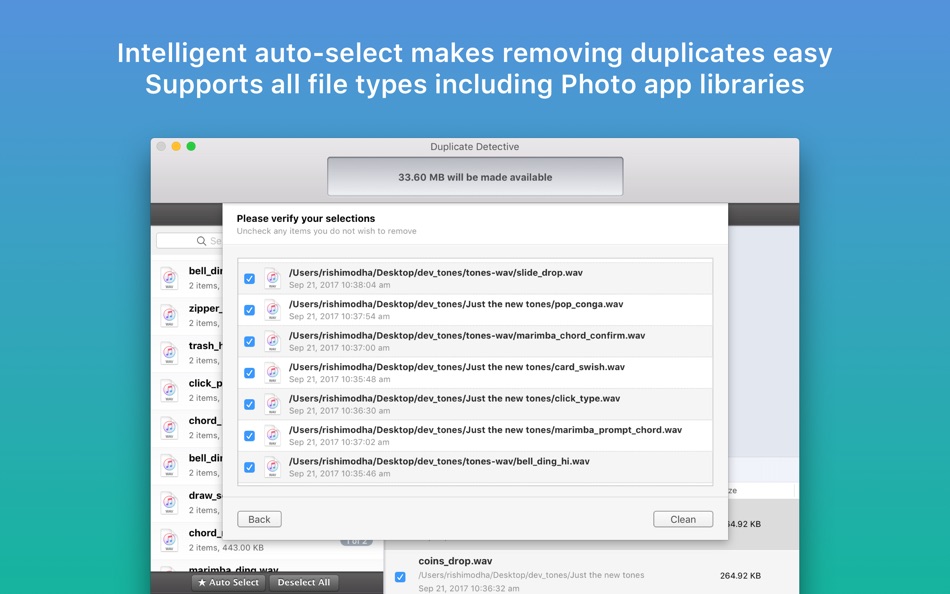Click the slide_drop.wav file icon

[x=273, y=278]
